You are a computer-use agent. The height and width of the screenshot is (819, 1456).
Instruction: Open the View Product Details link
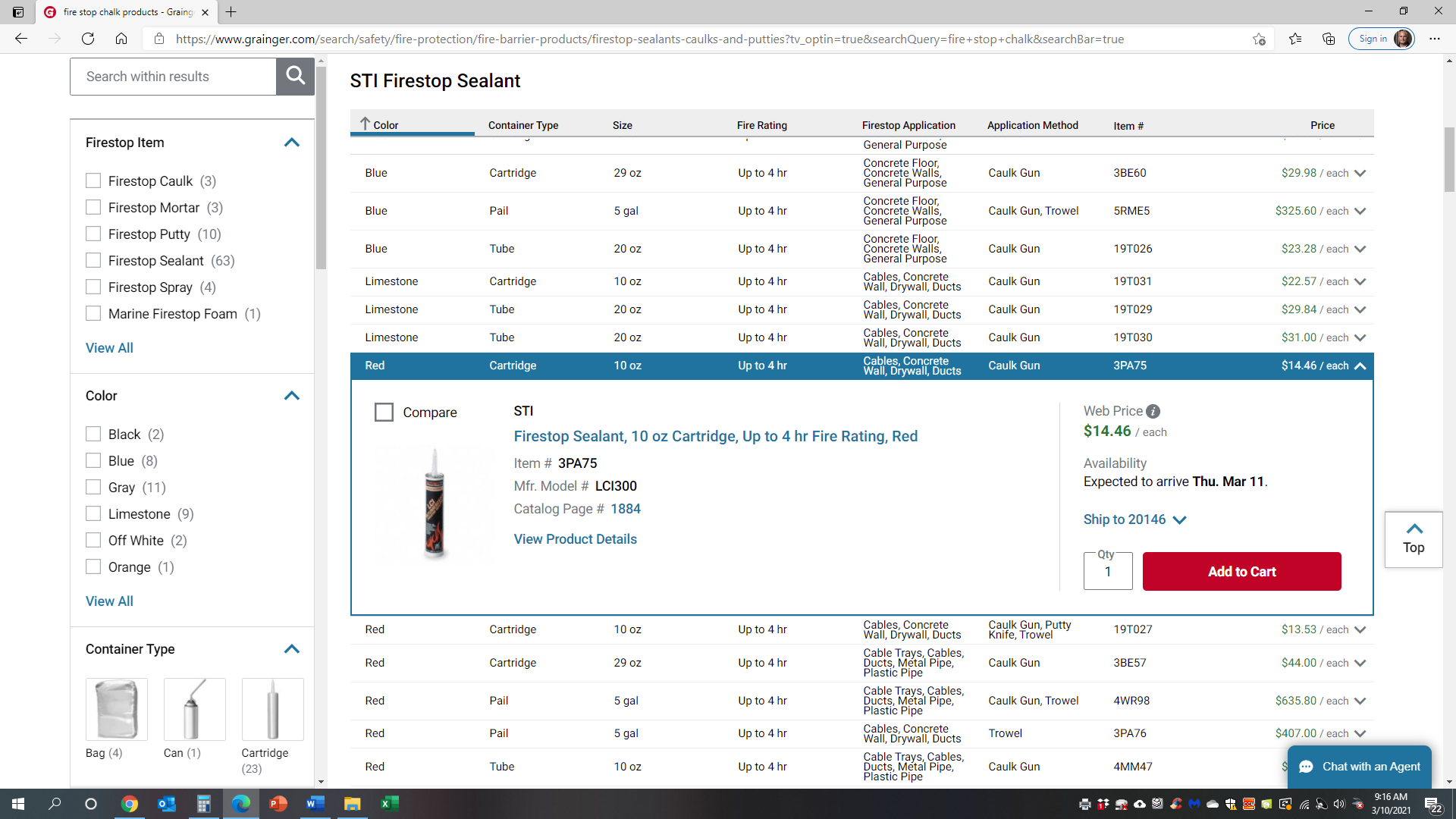tap(575, 539)
